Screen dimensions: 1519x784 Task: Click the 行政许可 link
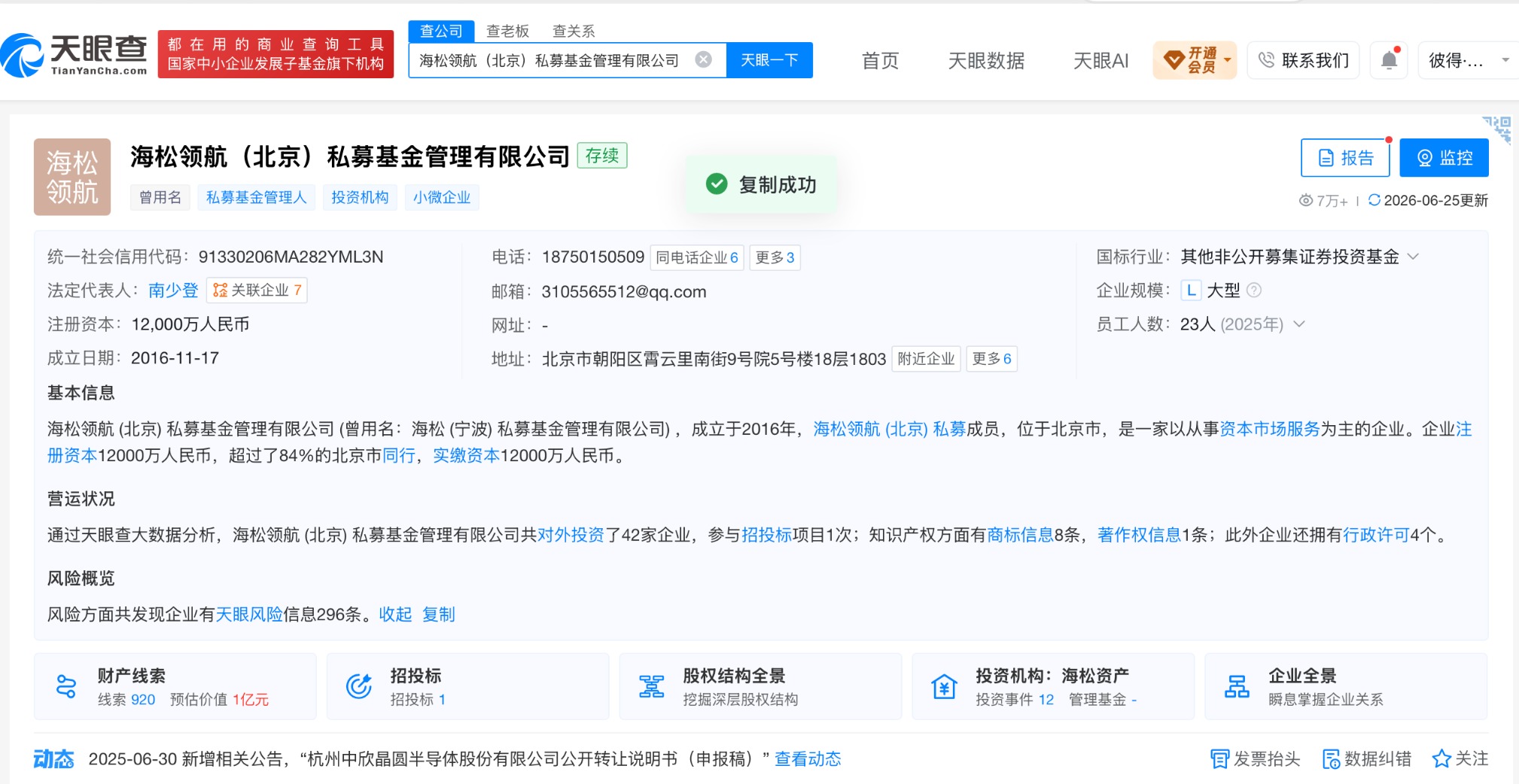click(x=1376, y=535)
